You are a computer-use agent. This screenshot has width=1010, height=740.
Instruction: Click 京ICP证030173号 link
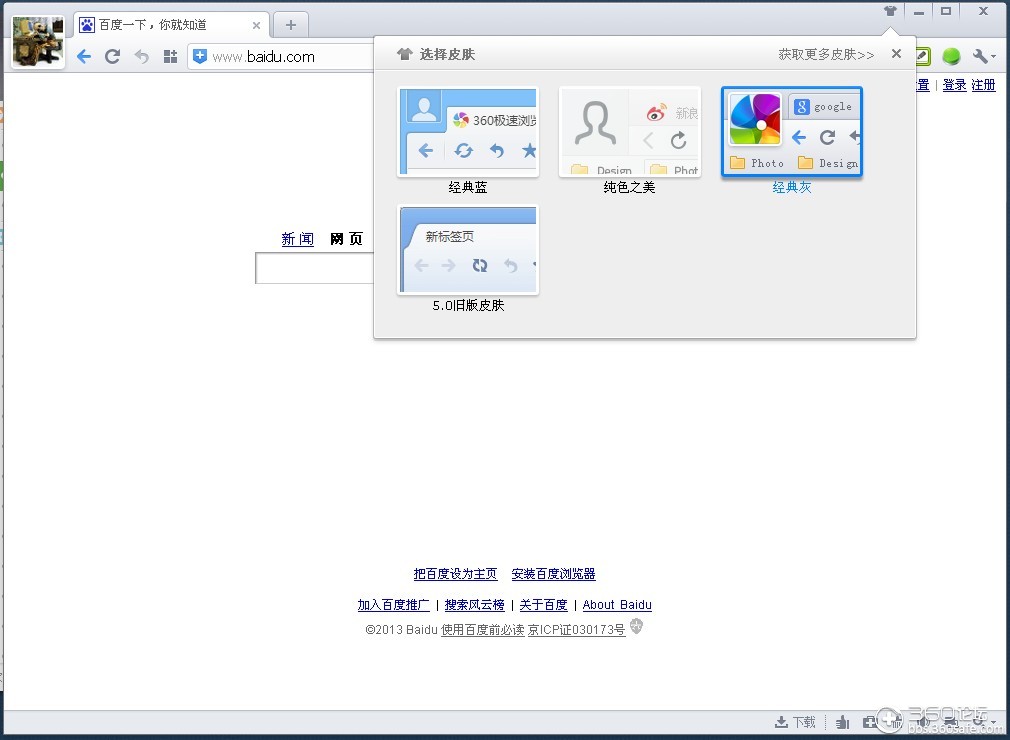576,630
